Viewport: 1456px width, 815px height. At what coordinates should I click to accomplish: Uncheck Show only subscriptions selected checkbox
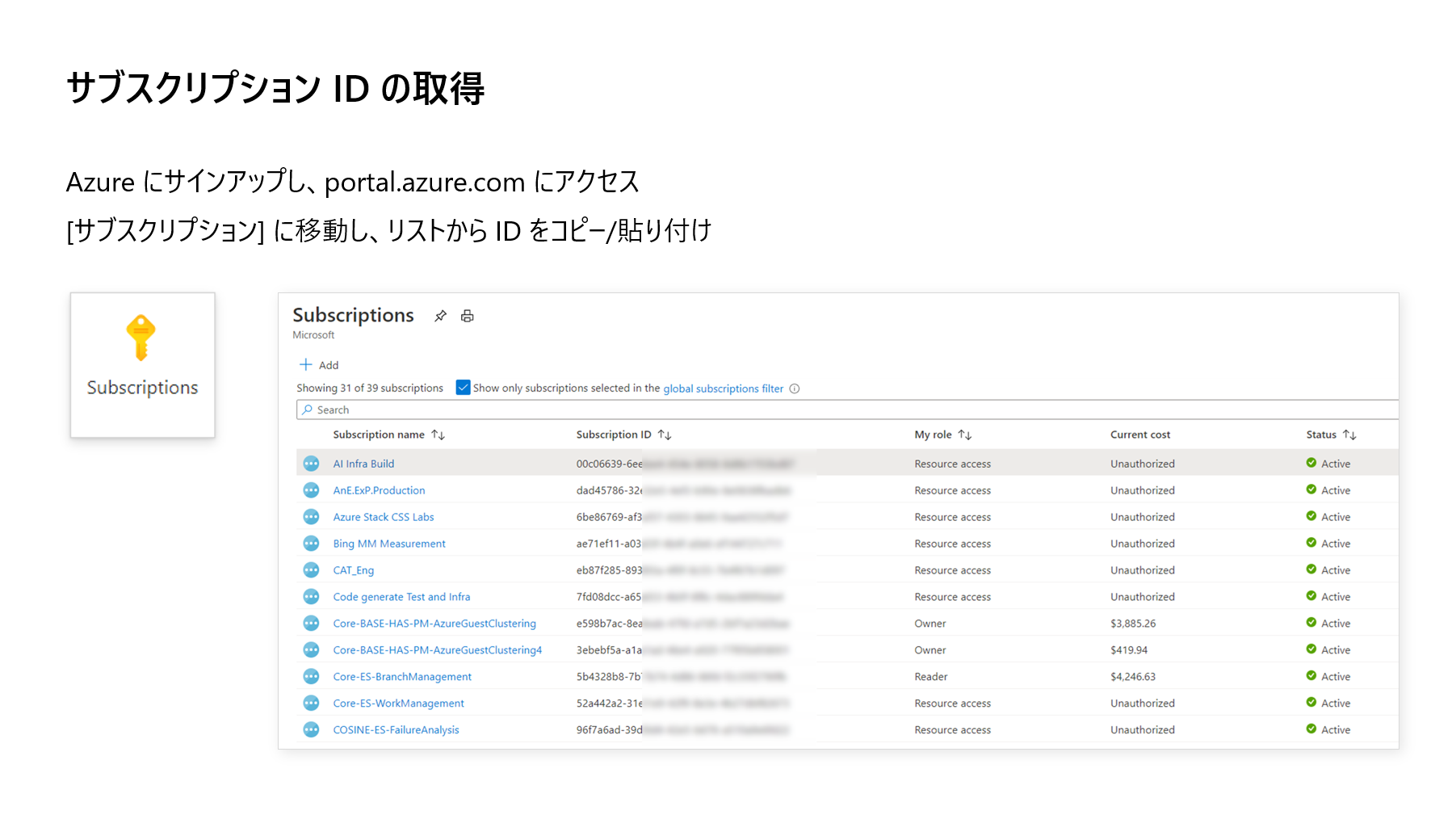464,388
